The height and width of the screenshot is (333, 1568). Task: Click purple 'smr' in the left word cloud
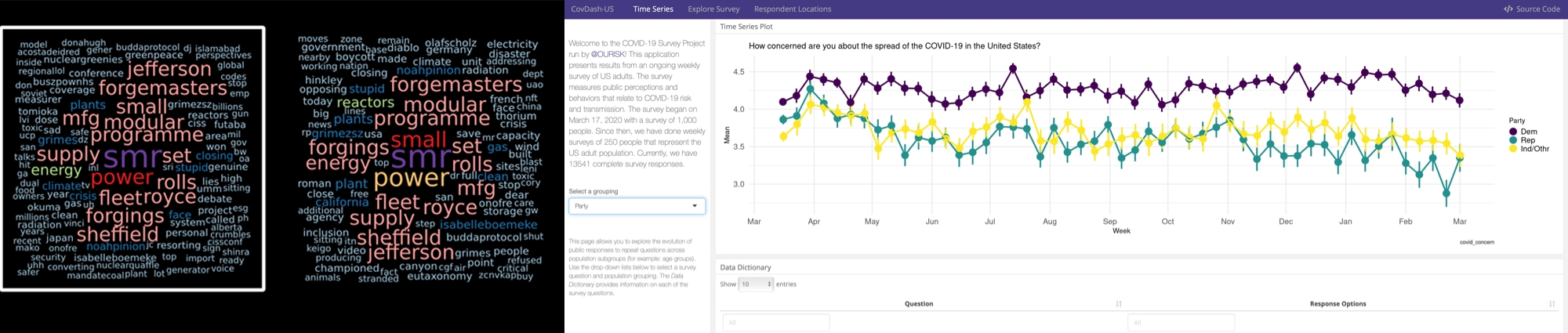pos(132,158)
